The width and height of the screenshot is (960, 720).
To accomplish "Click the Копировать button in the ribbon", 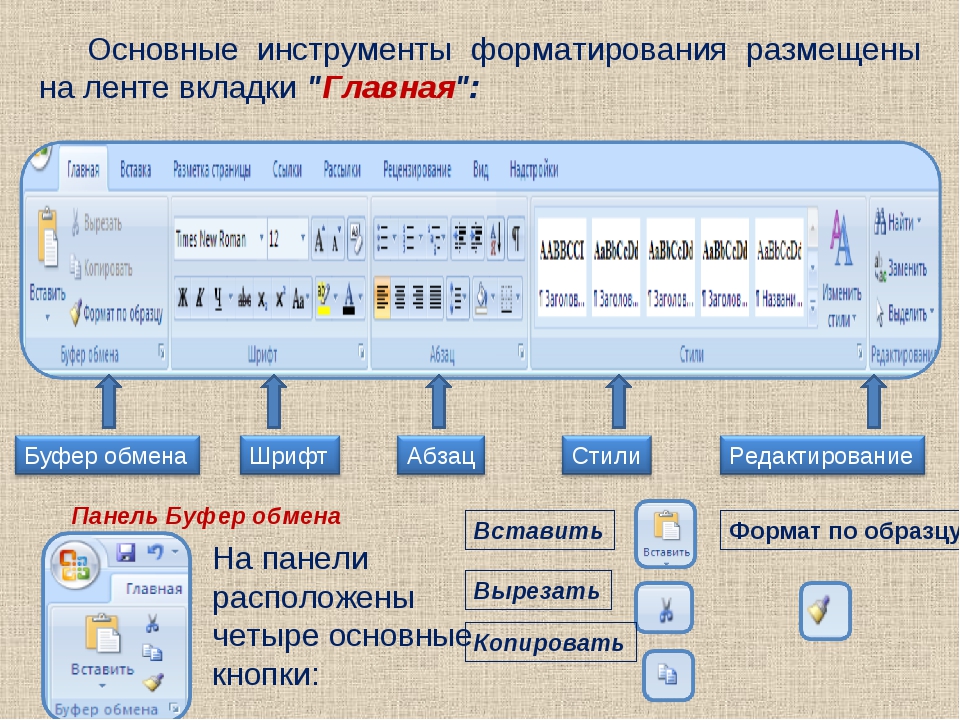I will click(x=101, y=268).
